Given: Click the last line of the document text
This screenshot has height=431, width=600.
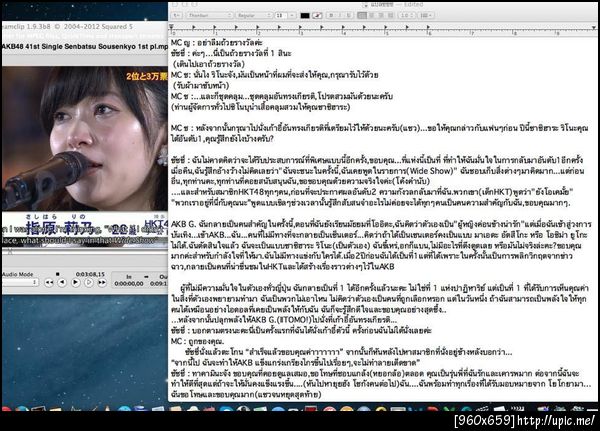Looking at the screenshot, I should point(246,394).
